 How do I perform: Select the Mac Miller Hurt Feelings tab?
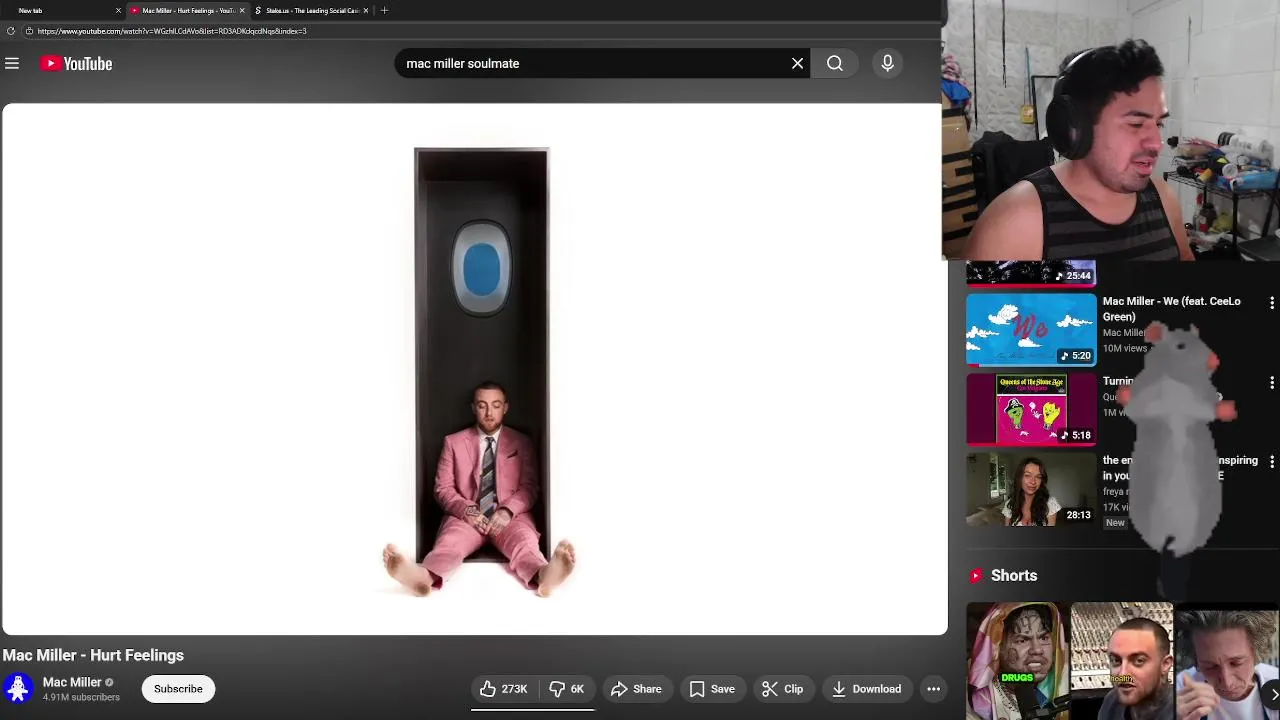pos(186,10)
